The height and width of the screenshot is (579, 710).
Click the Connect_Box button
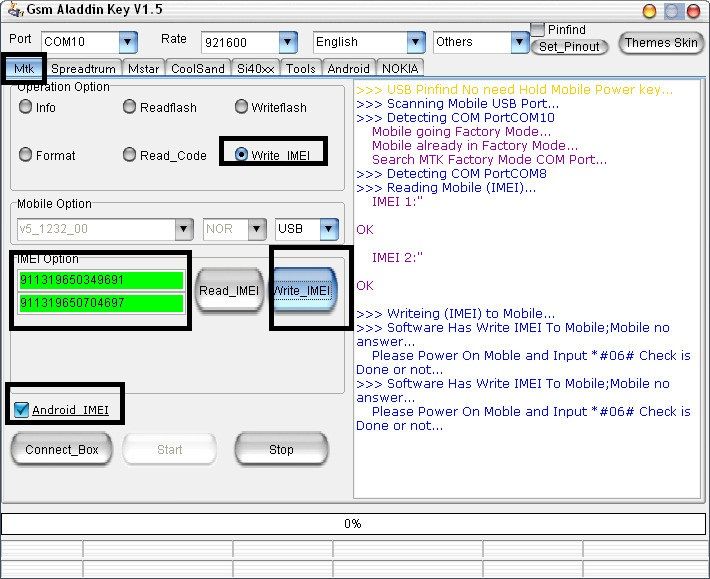pos(62,450)
